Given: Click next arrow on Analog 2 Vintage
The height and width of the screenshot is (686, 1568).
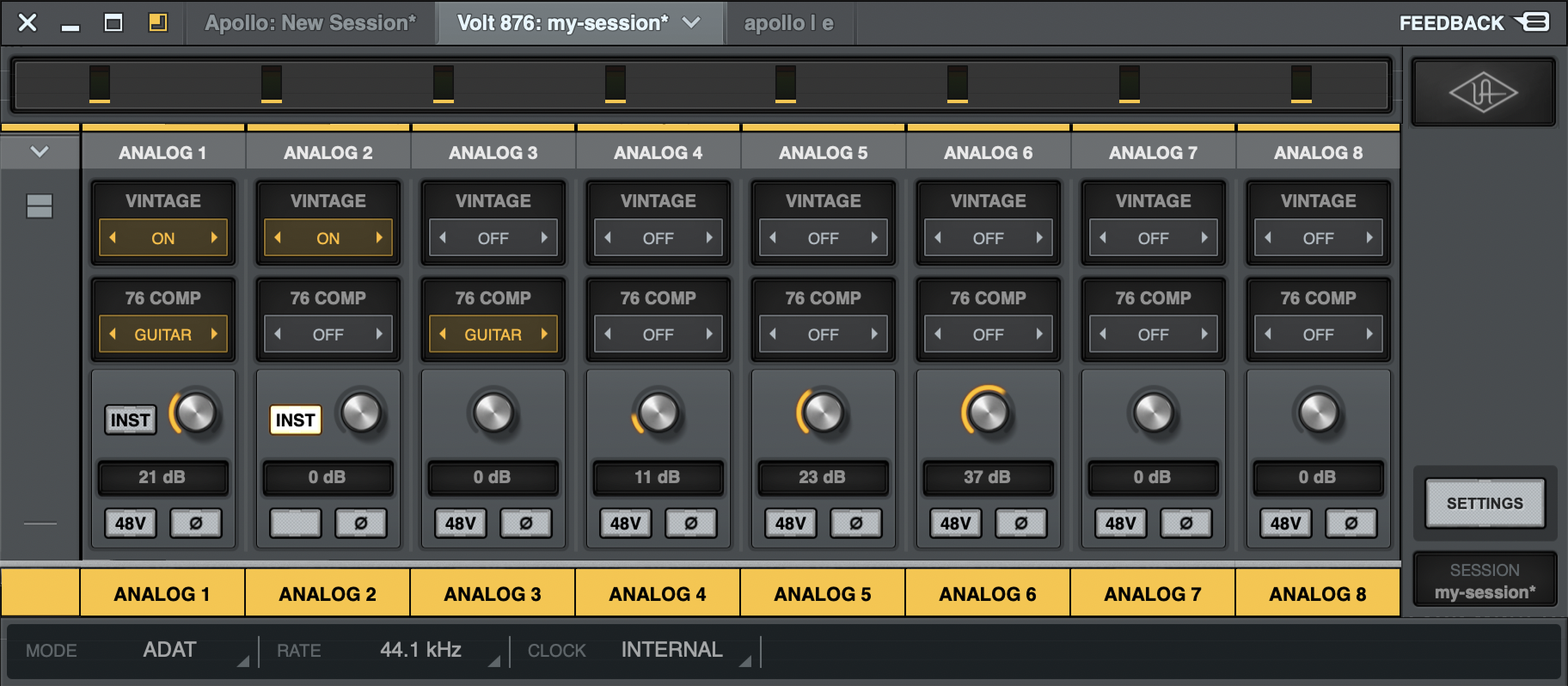Looking at the screenshot, I should click(379, 238).
